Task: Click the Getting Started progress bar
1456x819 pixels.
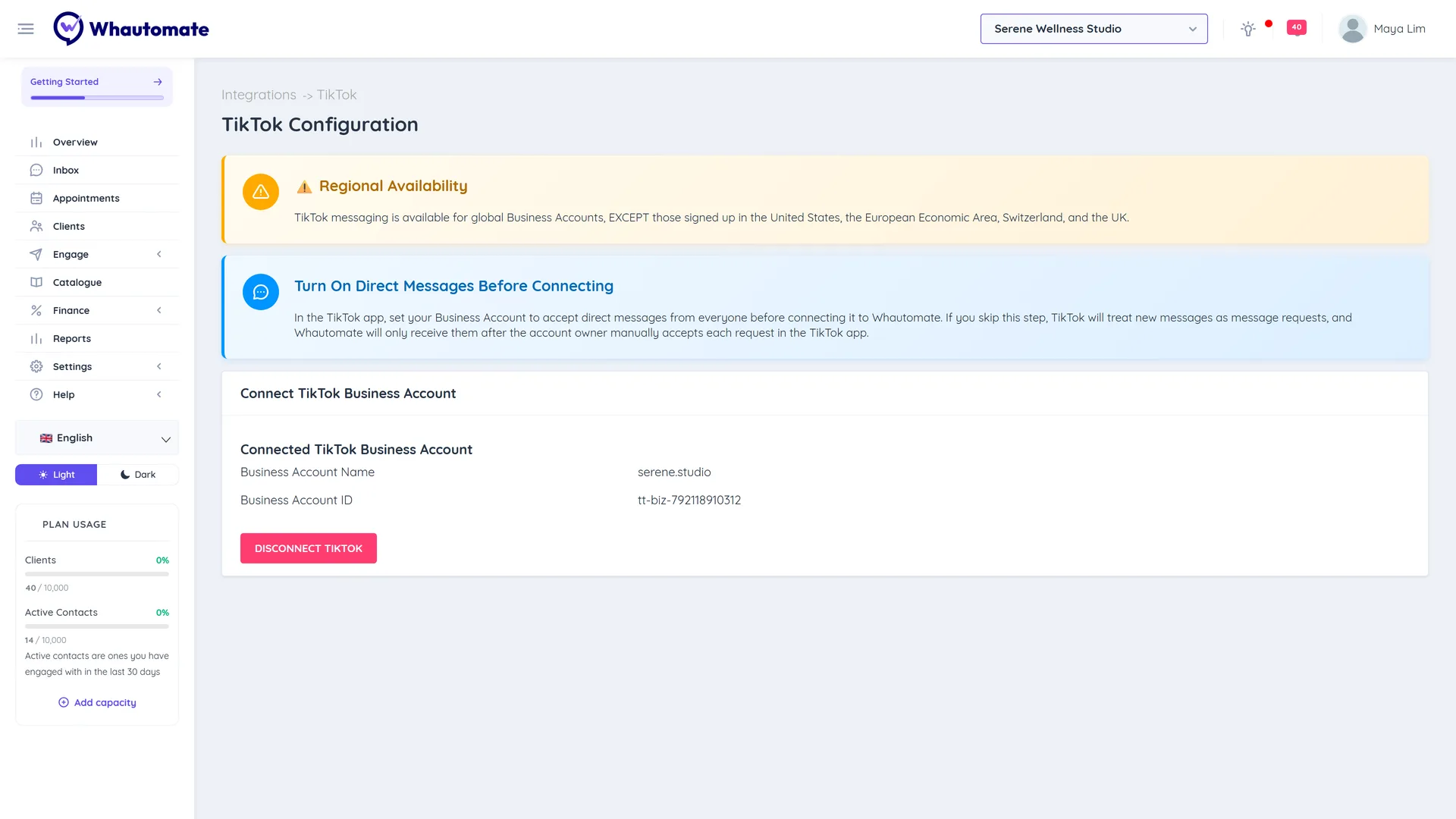Action: coord(97,98)
